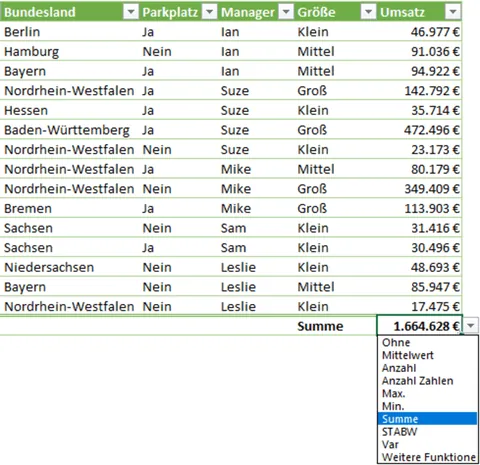Select the 113.903 € cell
480x465 pixels.
[419, 208]
